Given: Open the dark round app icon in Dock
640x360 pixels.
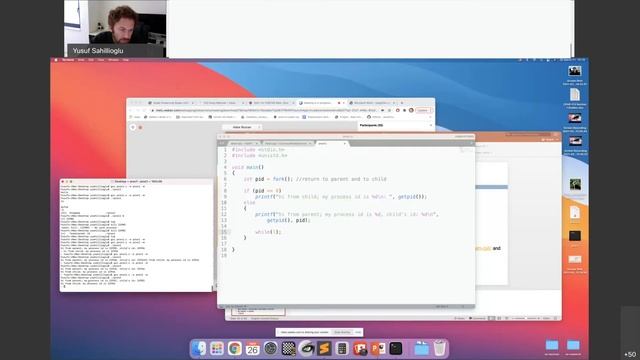Looking at the screenshot, I should (271, 349).
